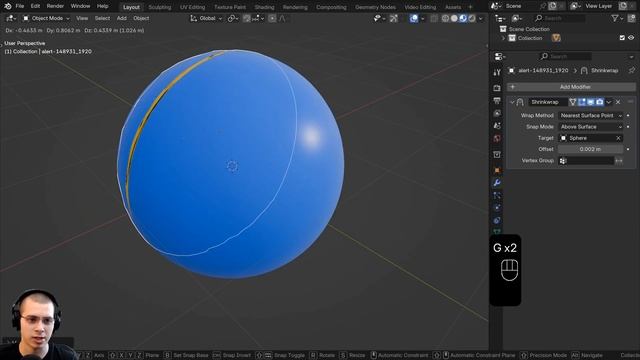Open the Tool properties tab

[497, 72]
